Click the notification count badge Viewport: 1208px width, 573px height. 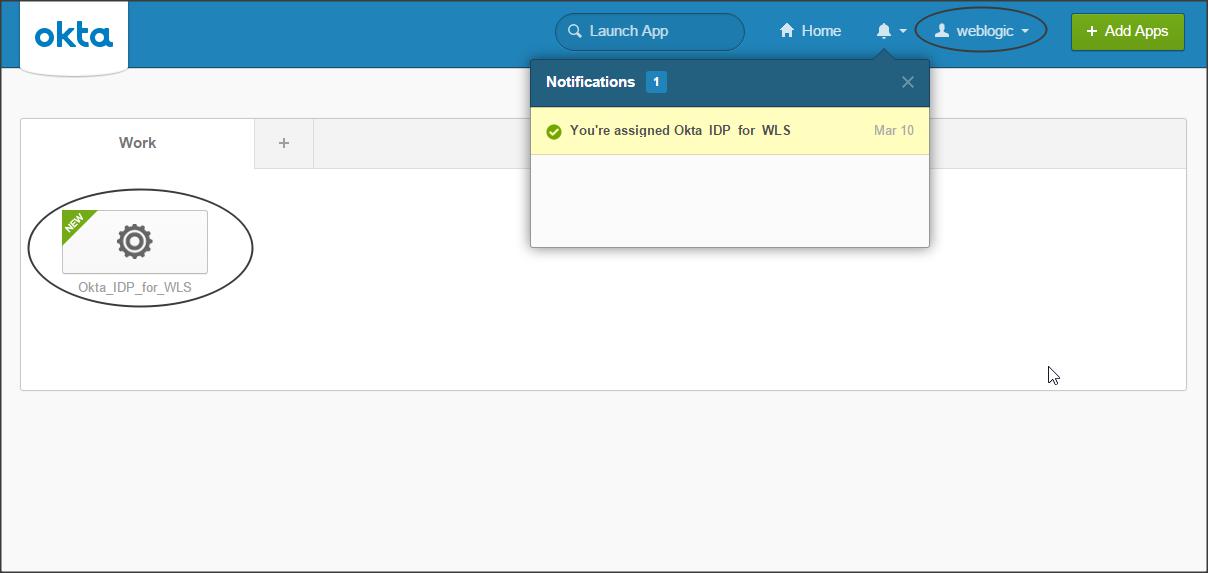point(656,82)
